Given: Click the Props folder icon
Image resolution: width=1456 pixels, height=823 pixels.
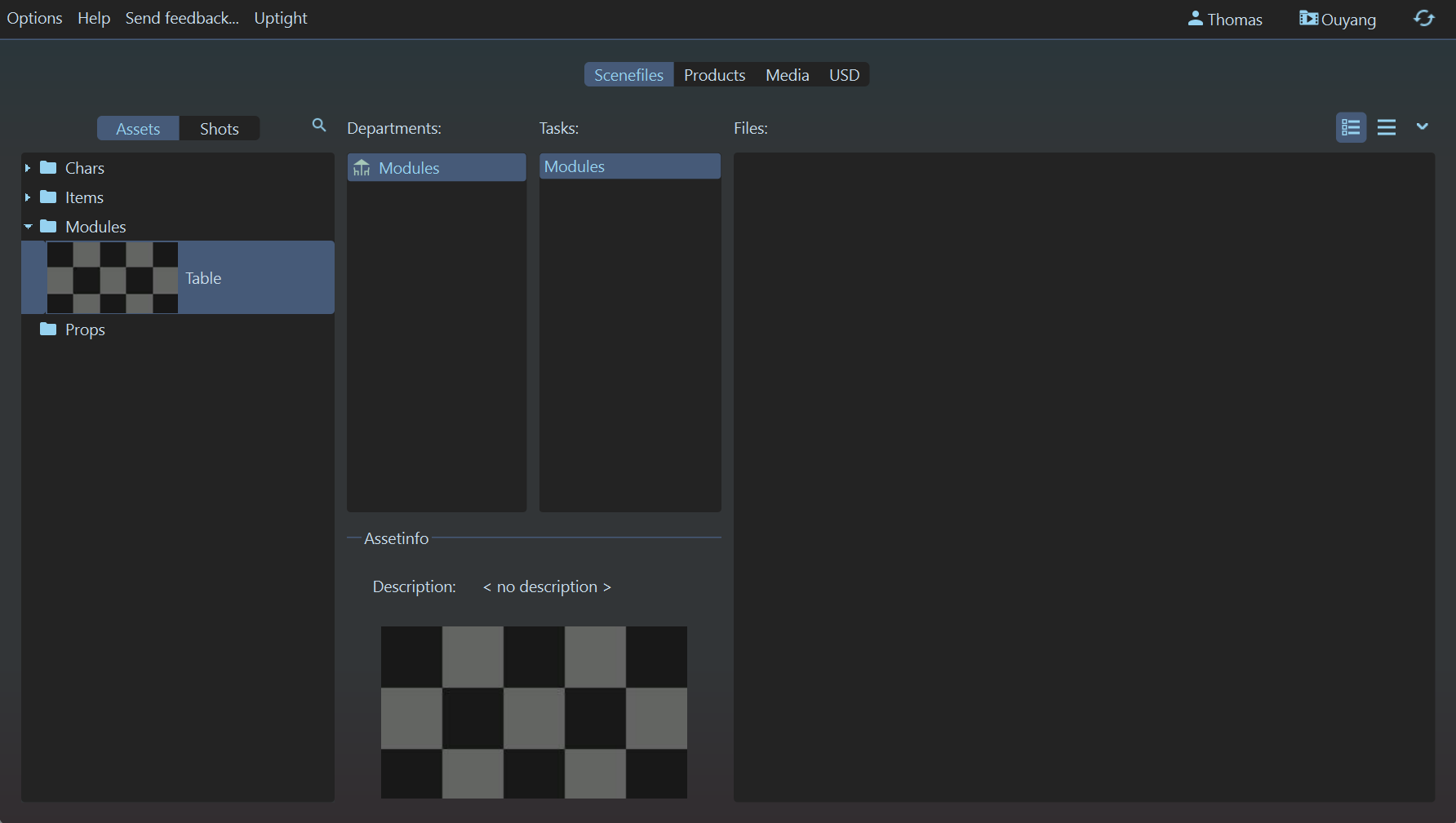Looking at the screenshot, I should (48, 330).
